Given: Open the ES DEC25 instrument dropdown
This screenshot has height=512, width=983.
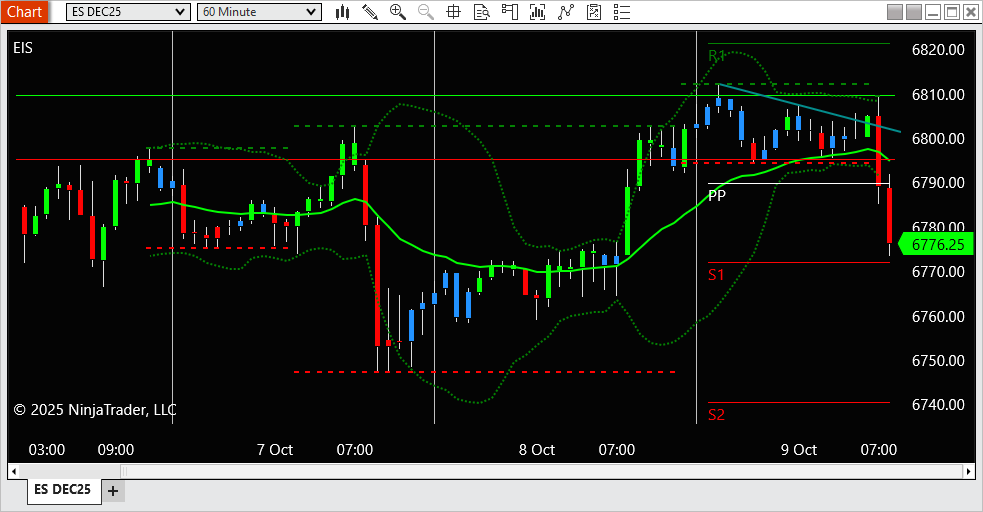Looking at the screenshot, I should (x=128, y=12).
